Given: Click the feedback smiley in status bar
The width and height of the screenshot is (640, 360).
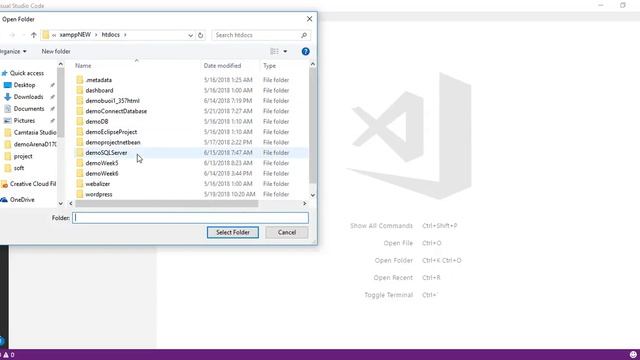Looking at the screenshot, I should tap(633, 355).
